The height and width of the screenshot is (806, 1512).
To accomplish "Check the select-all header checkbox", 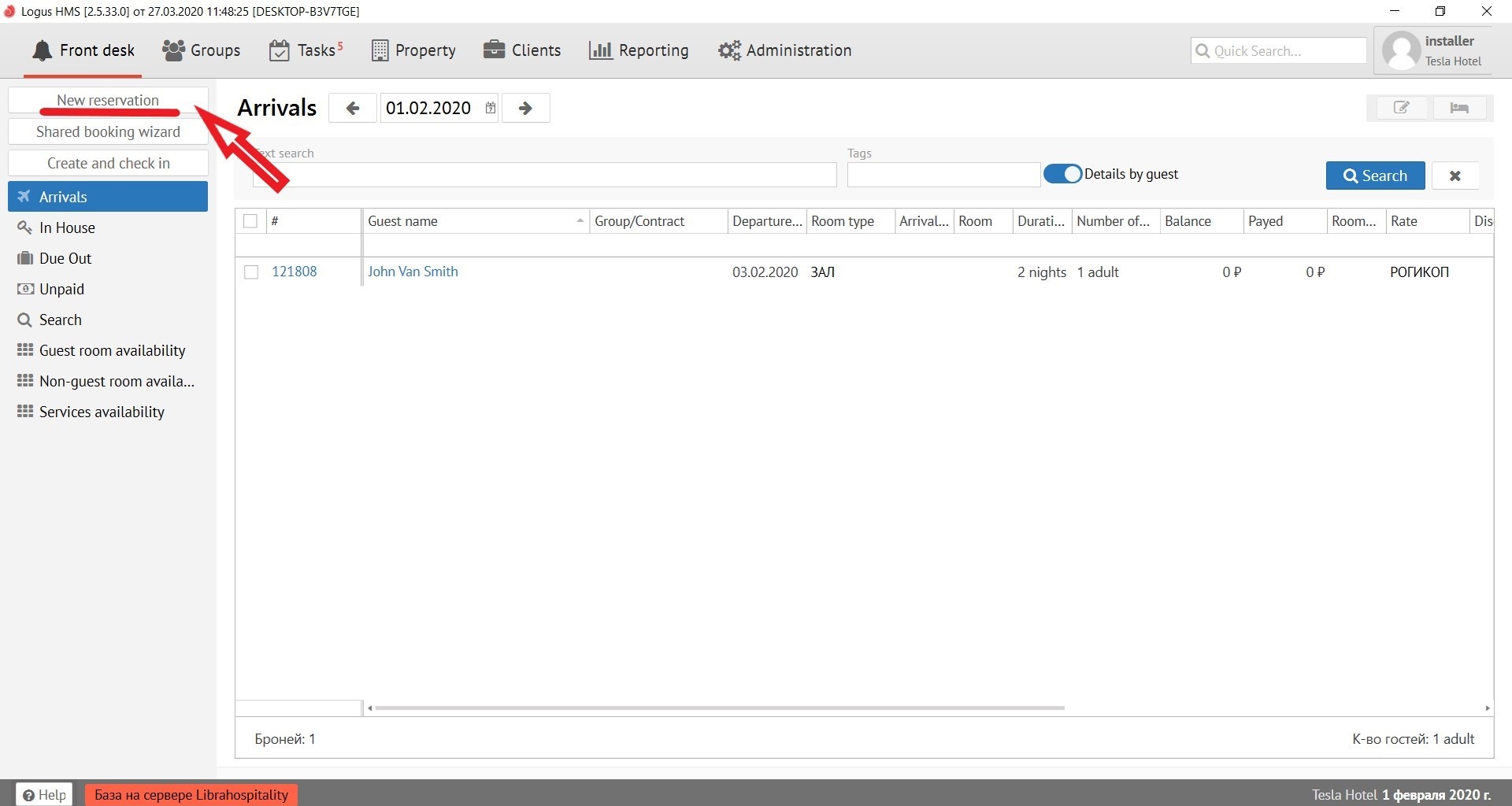I will 250,221.
